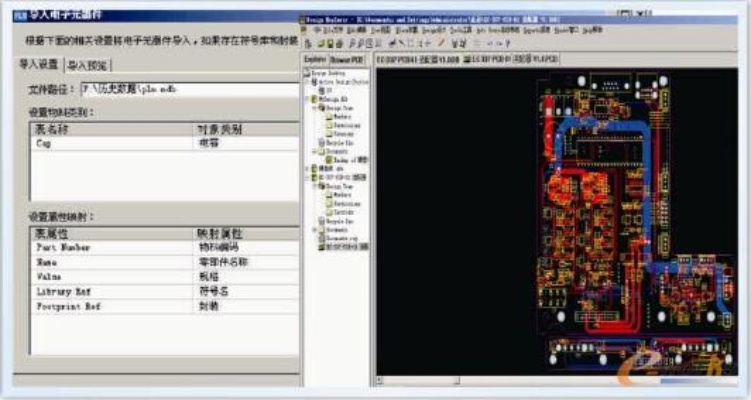Select the Library Ref attribute row
The width and height of the screenshot is (751, 400).
pos(165,292)
